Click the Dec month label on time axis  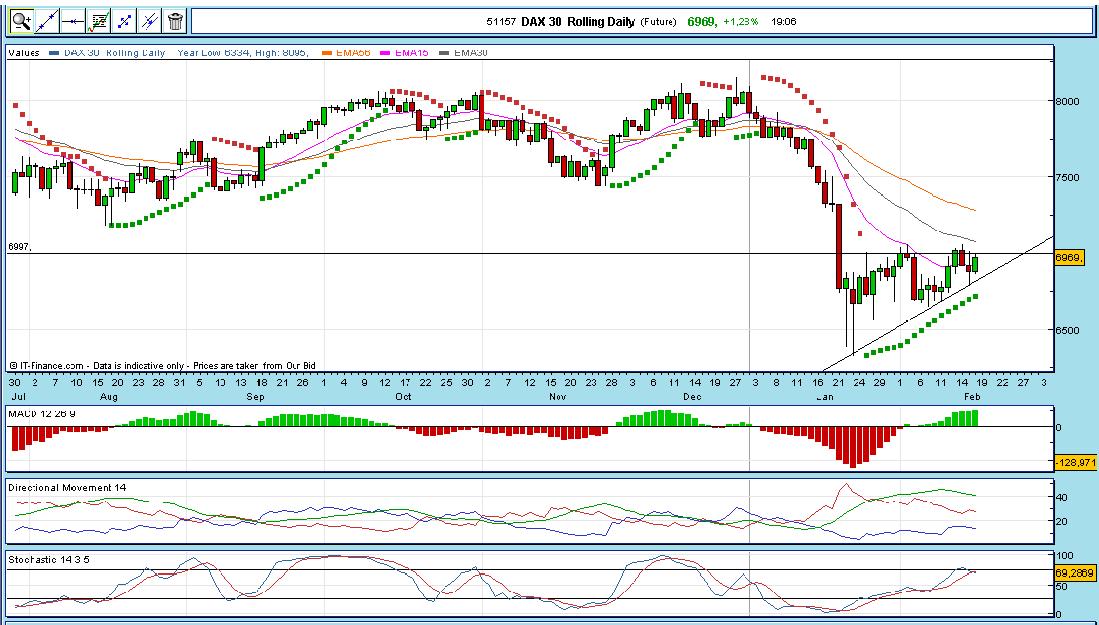692,397
